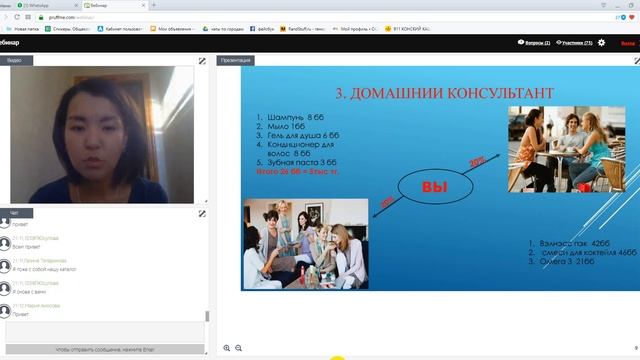640x360 pixels.
Task: Click the red heart bookmark icon
Action: 632,17
